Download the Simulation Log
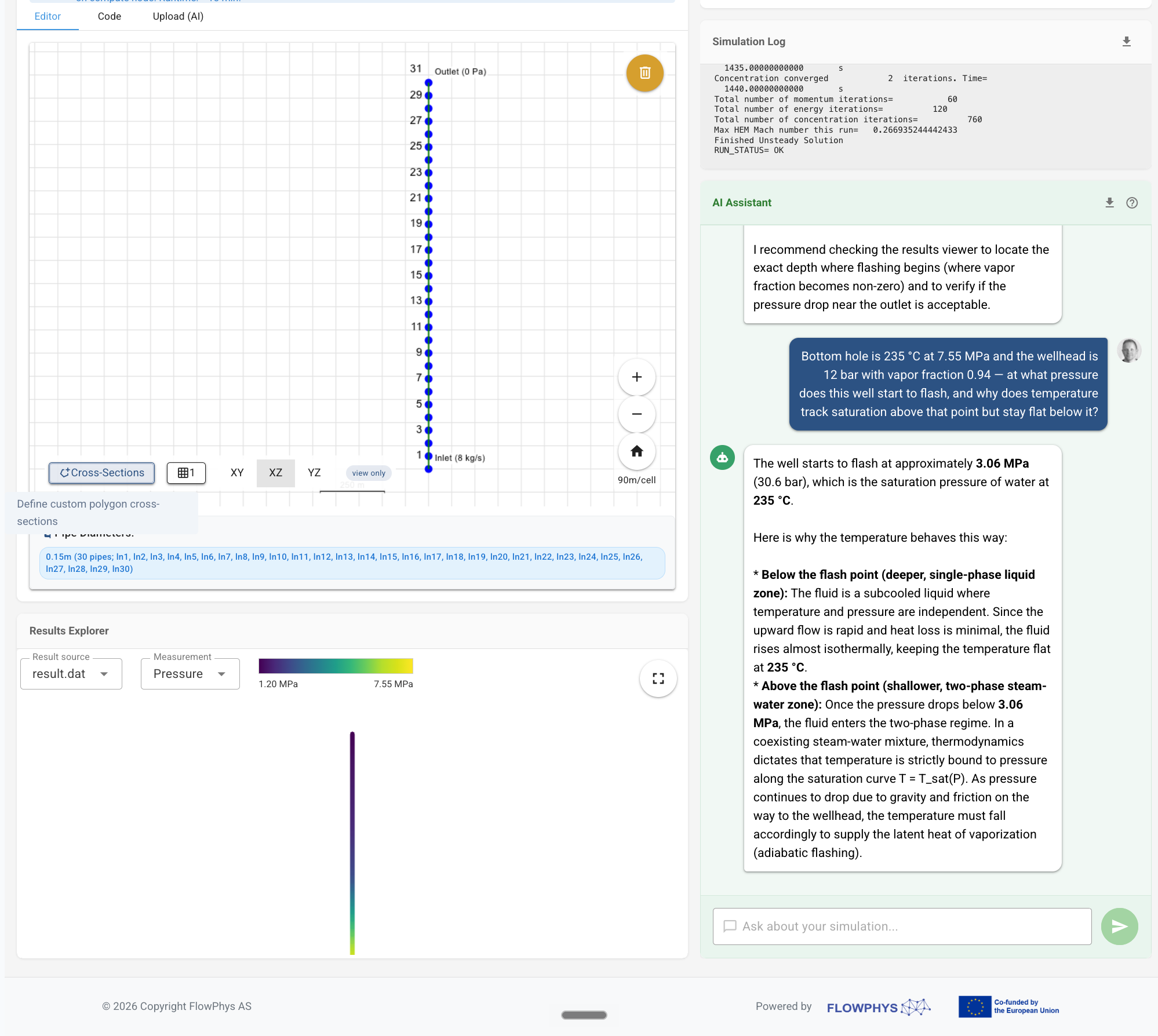Screen dimensions: 1158x1036 coord(1126,42)
